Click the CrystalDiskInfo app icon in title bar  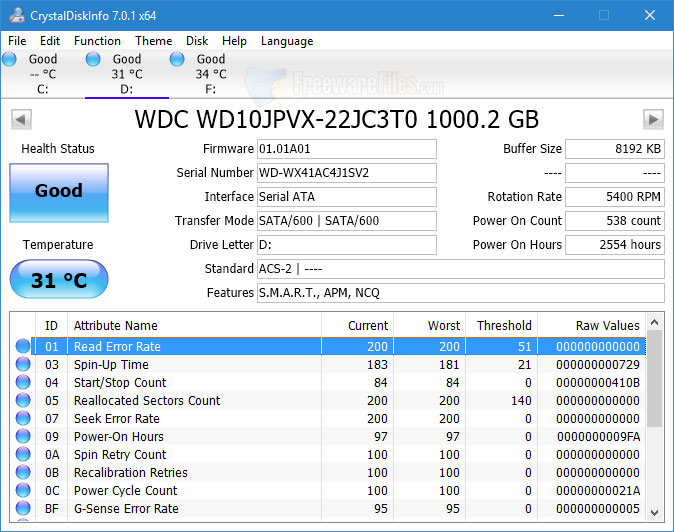coord(17,15)
